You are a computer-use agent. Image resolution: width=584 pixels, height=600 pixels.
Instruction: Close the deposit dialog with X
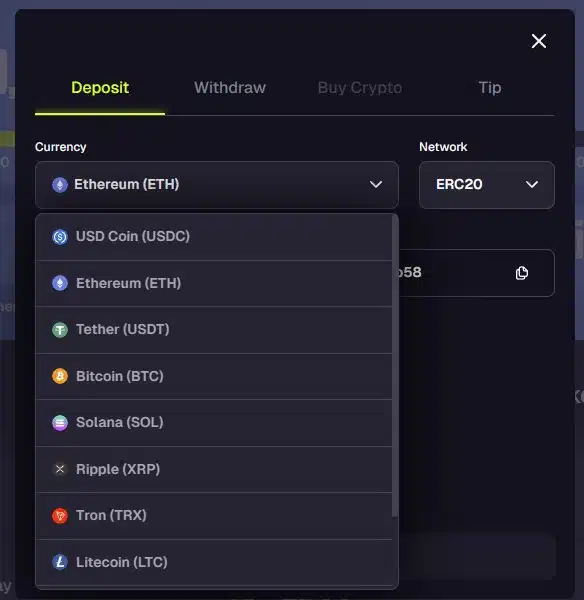(538, 41)
